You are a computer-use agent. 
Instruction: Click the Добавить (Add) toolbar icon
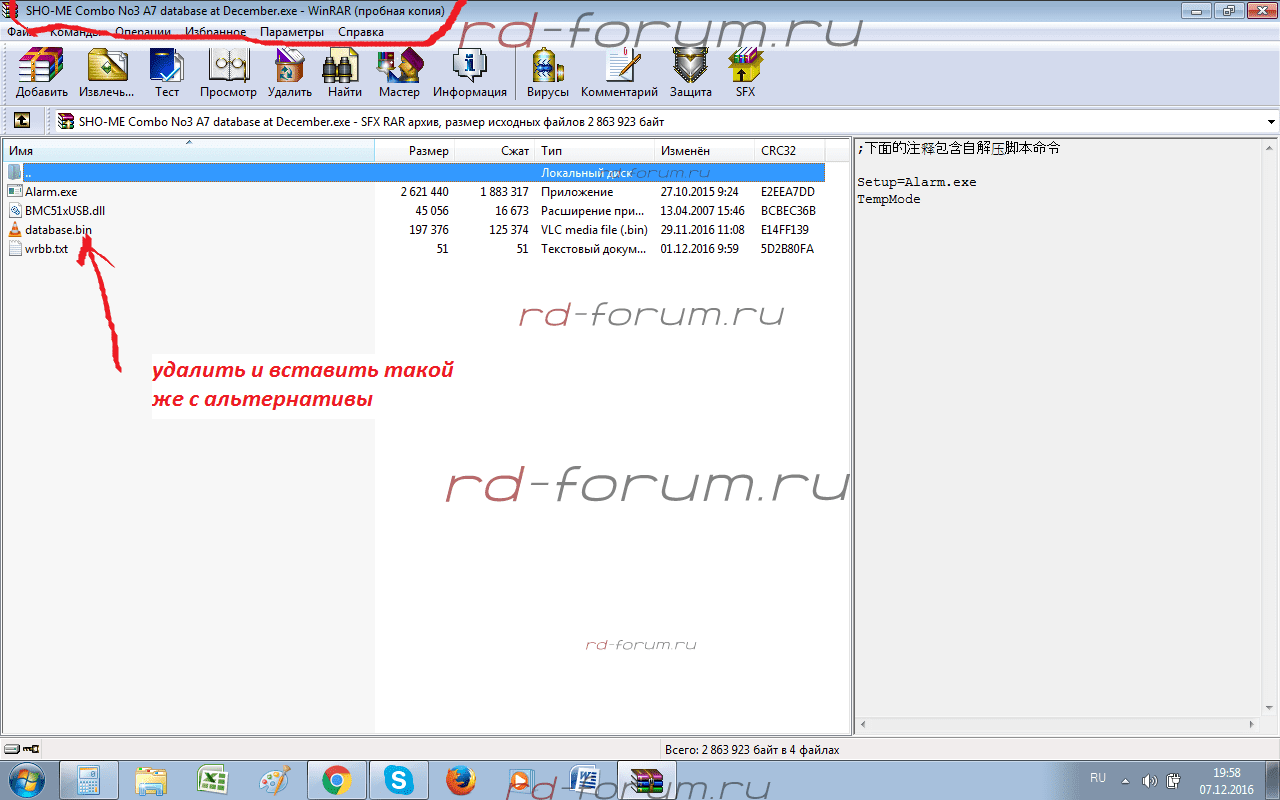pos(41,73)
